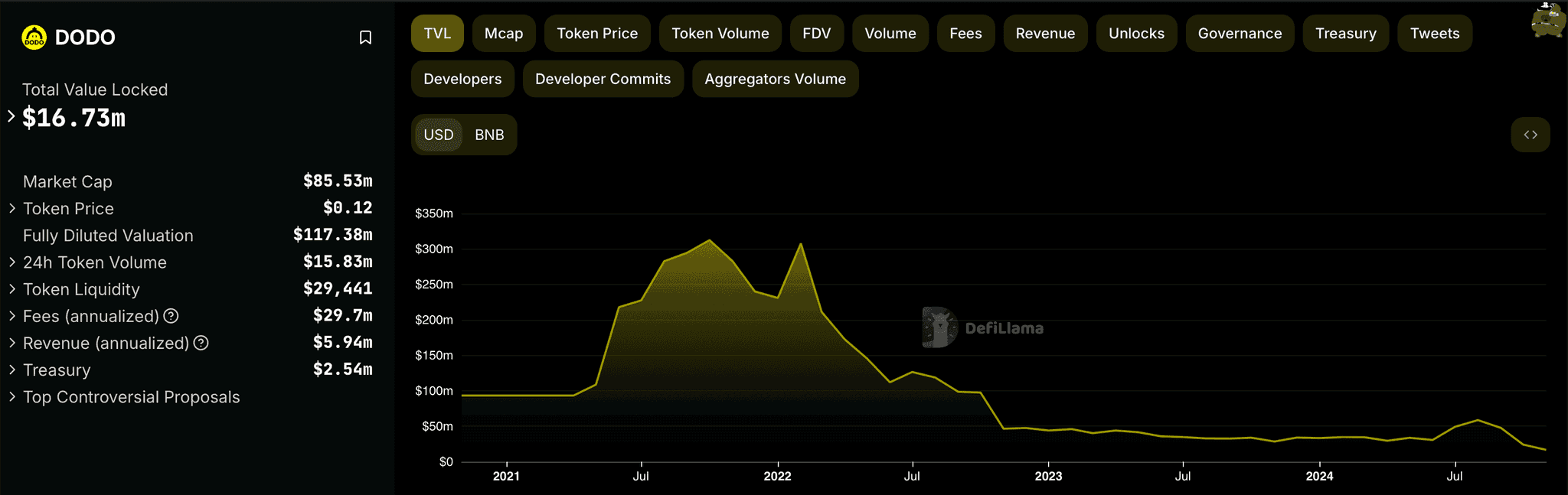Show Aggregators Volume on chart
The height and width of the screenshot is (495, 1568).
pyautogui.click(x=775, y=79)
